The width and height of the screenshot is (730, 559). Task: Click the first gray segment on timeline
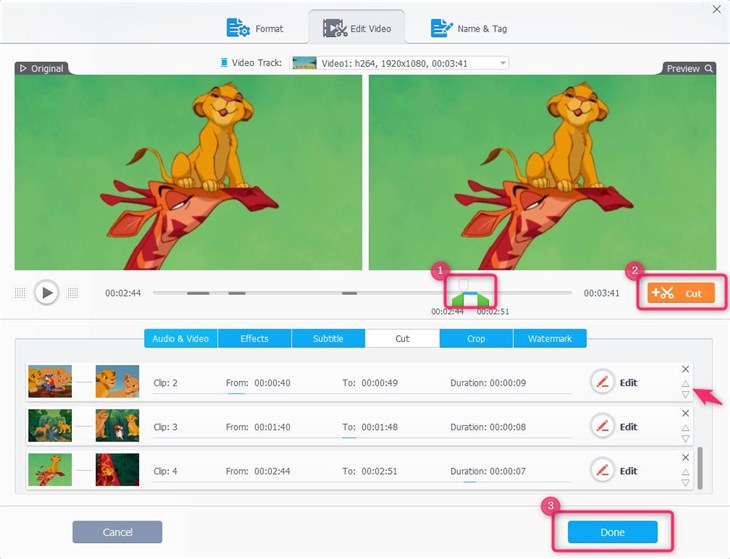[198, 293]
